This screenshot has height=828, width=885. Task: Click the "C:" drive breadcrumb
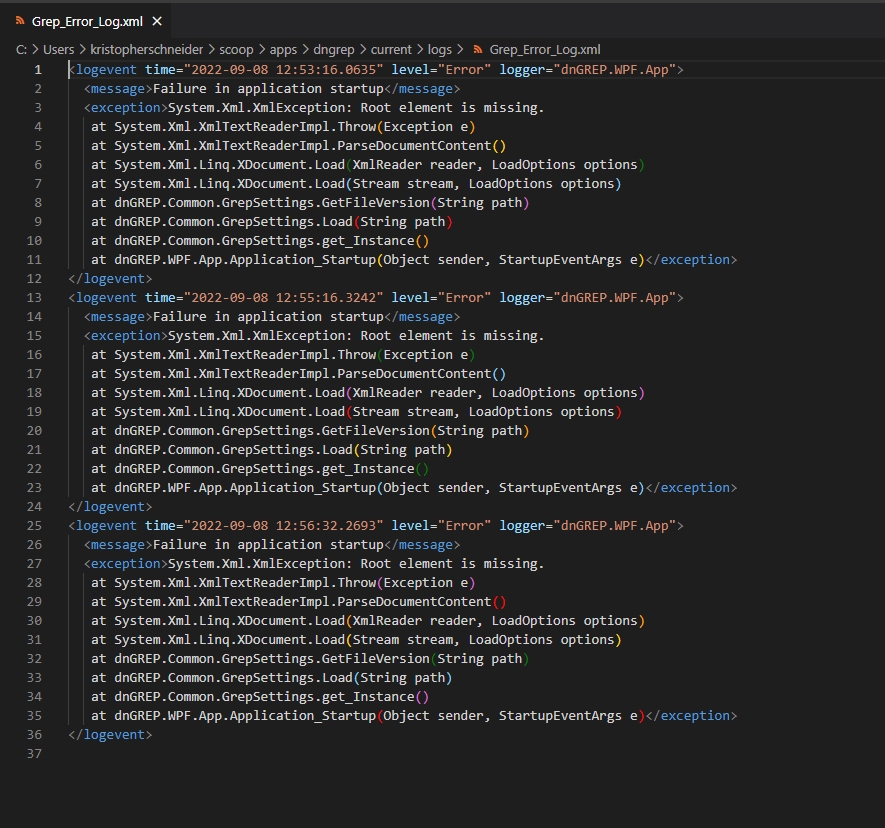(x=20, y=49)
